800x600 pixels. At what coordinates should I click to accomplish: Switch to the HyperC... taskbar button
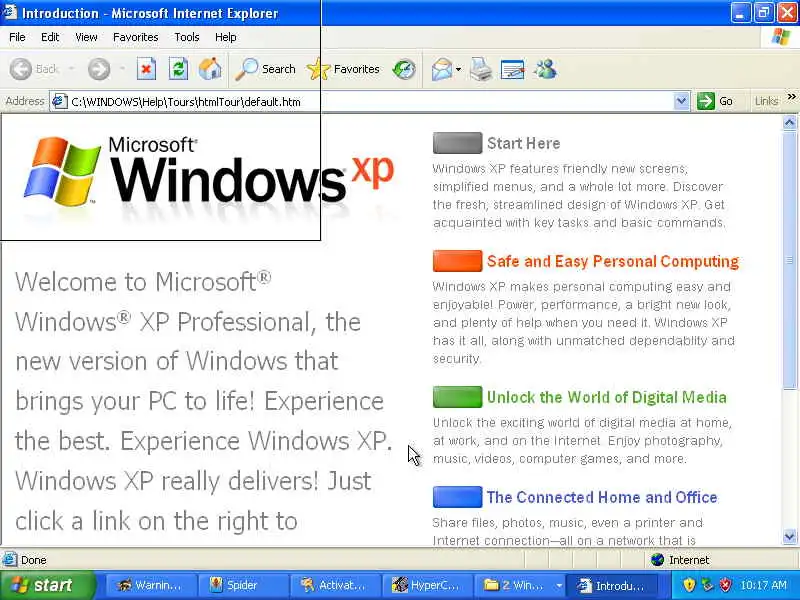[x=428, y=586]
